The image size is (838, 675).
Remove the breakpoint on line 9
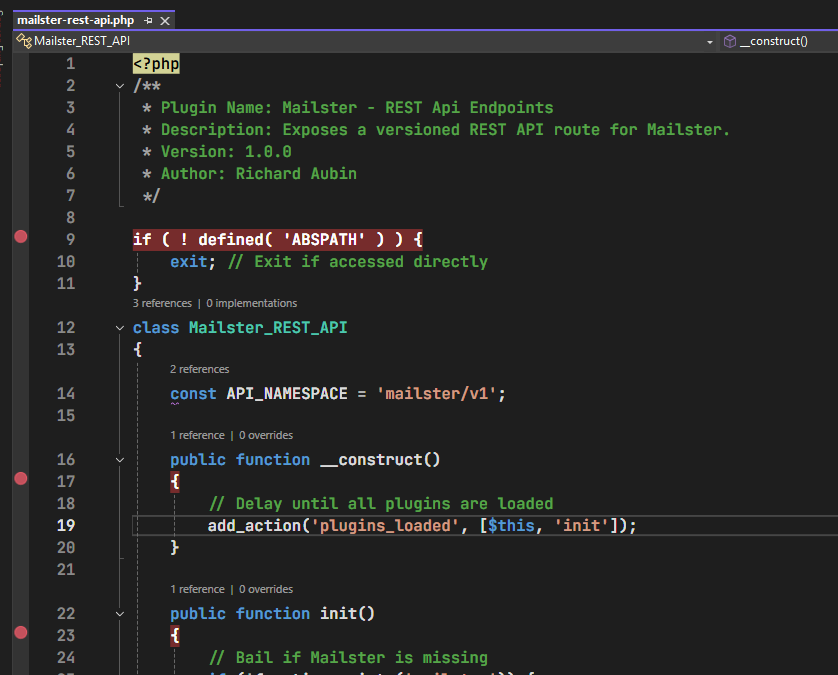tap(20, 238)
